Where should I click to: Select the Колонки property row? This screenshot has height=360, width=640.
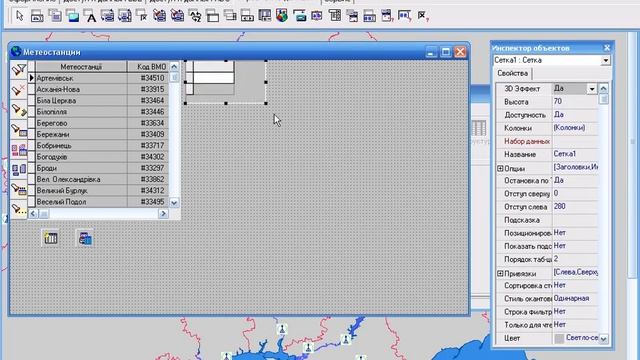[547, 128]
